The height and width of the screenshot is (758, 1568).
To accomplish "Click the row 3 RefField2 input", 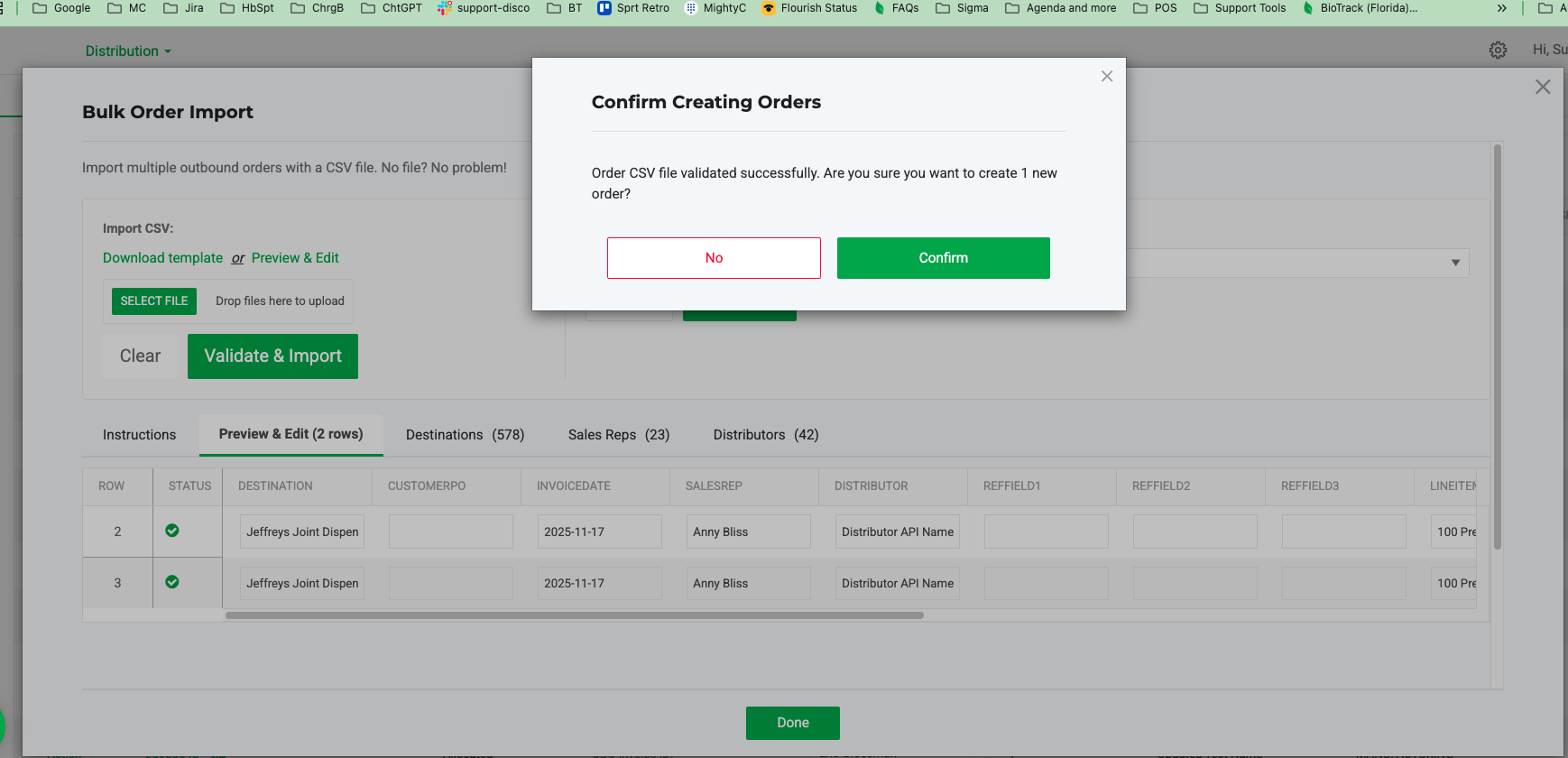I will tap(1195, 583).
